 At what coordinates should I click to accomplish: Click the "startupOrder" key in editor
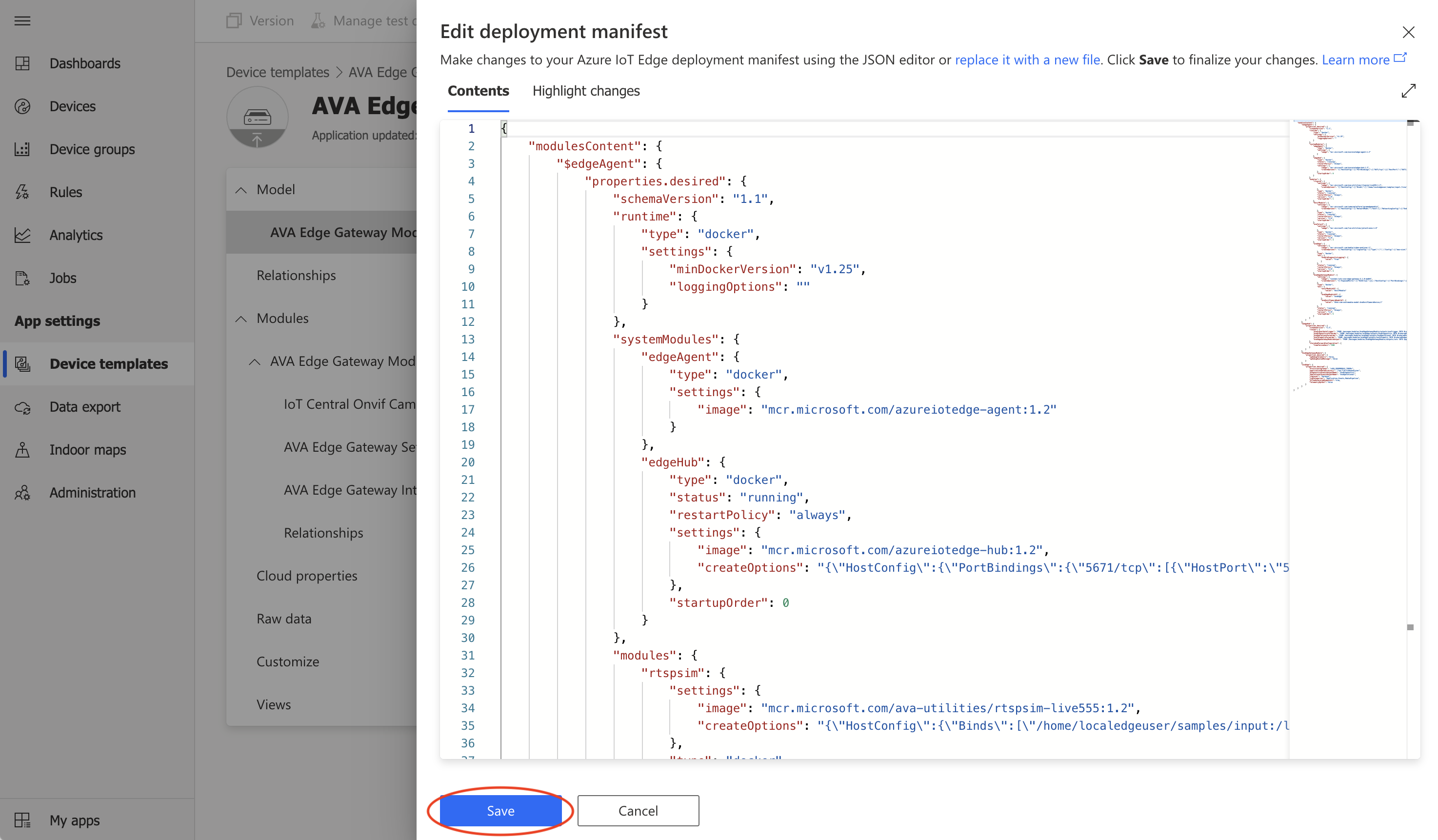tap(719, 602)
